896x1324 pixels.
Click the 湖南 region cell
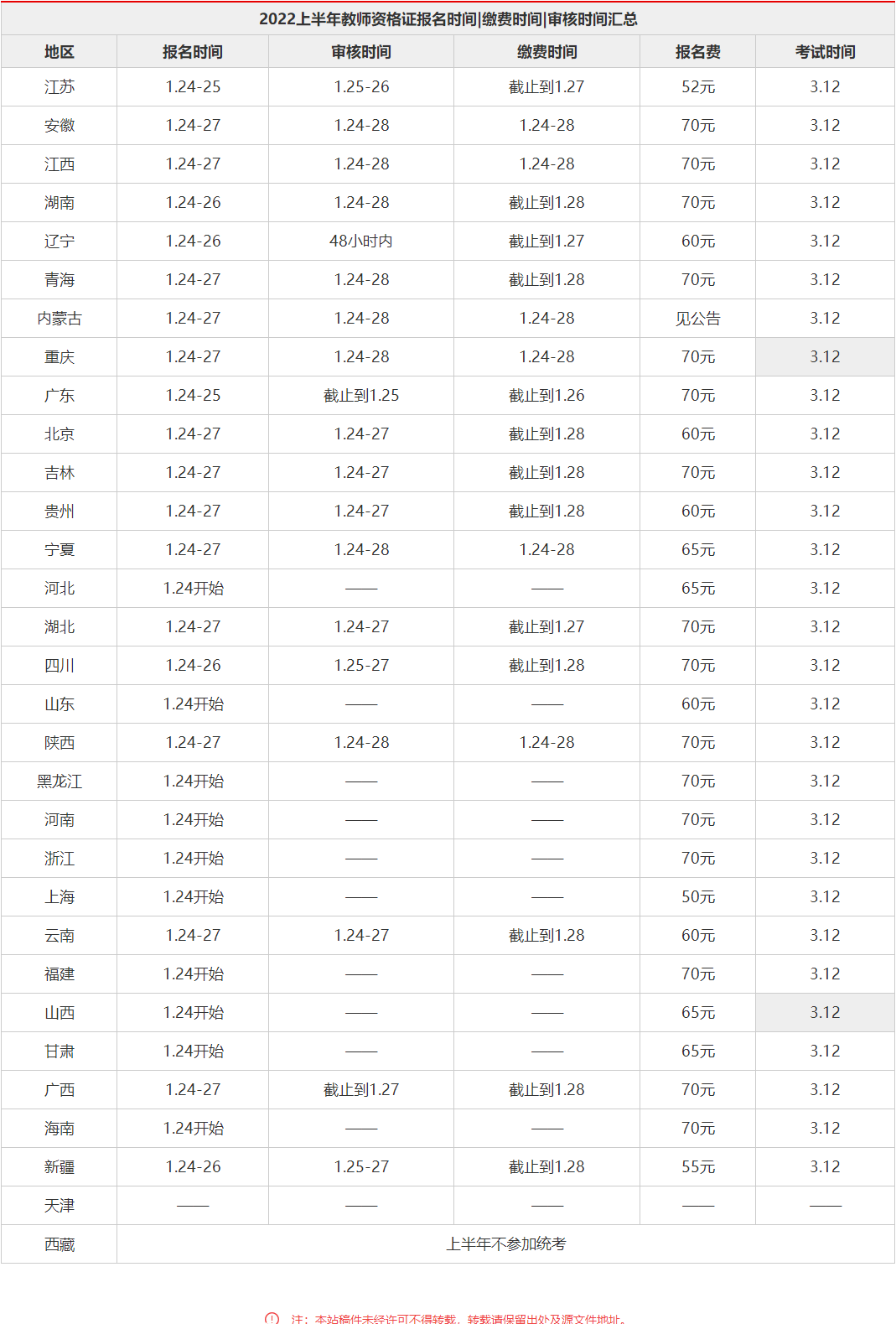pyautogui.click(x=60, y=203)
